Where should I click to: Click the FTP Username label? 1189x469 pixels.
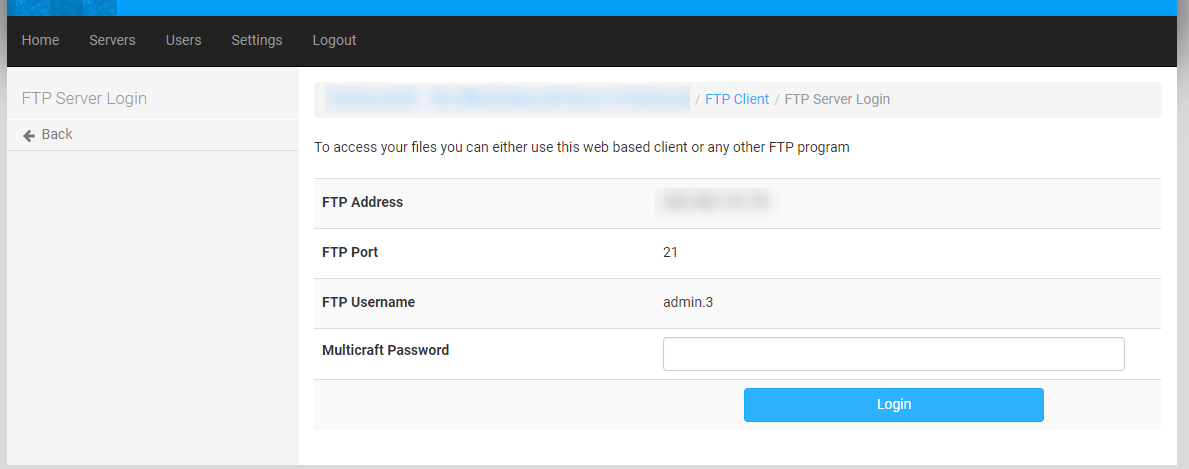tap(368, 302)
